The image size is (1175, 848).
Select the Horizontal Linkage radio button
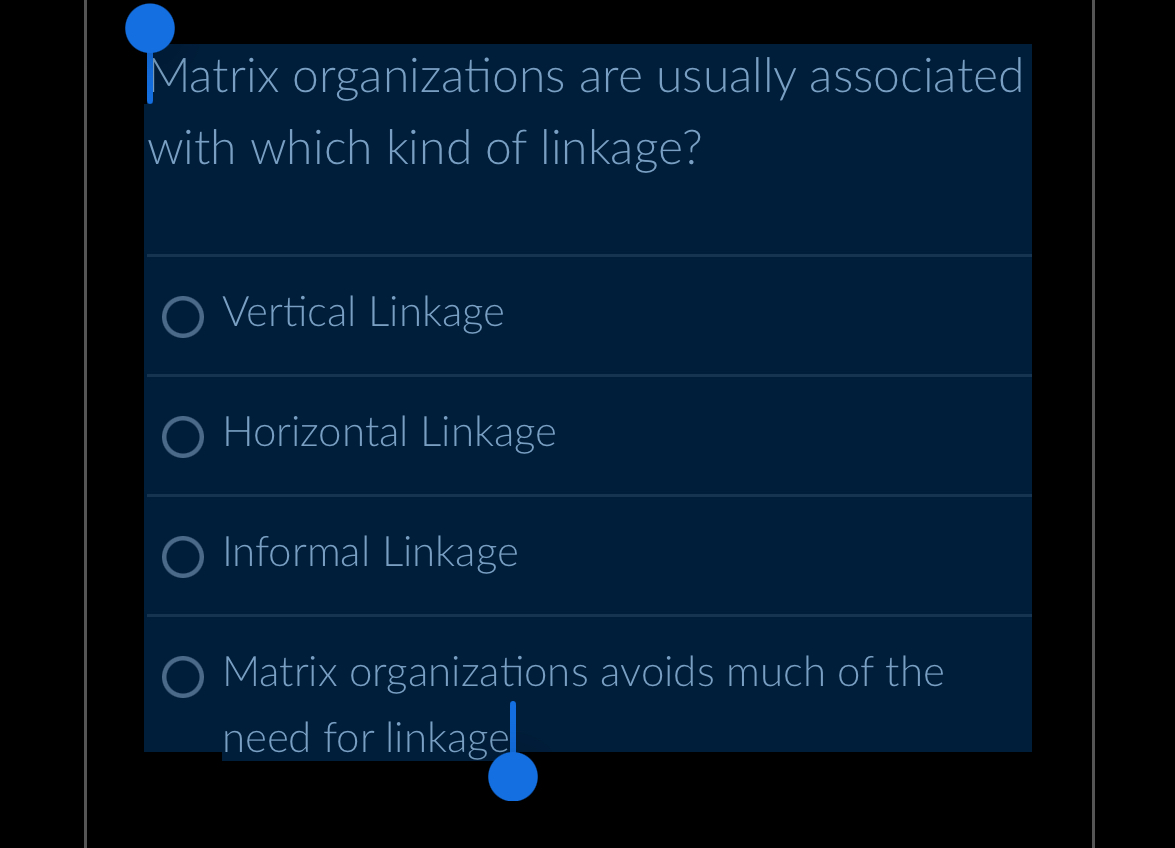[182, 437]
